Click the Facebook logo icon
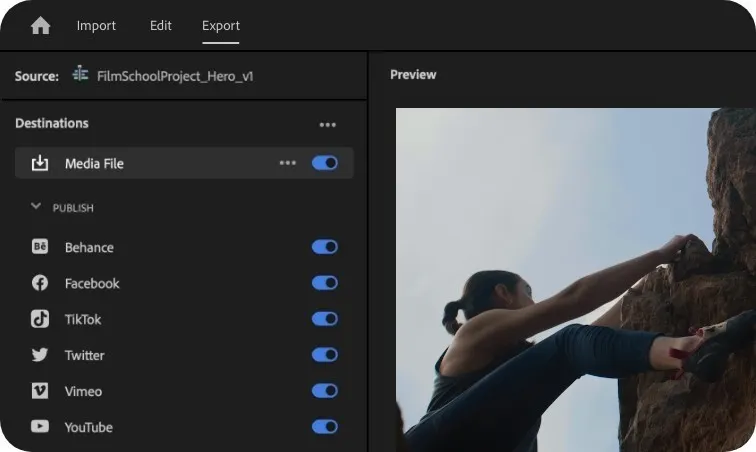The height and width of the screenshot is (452, 756). coord(40,283)
